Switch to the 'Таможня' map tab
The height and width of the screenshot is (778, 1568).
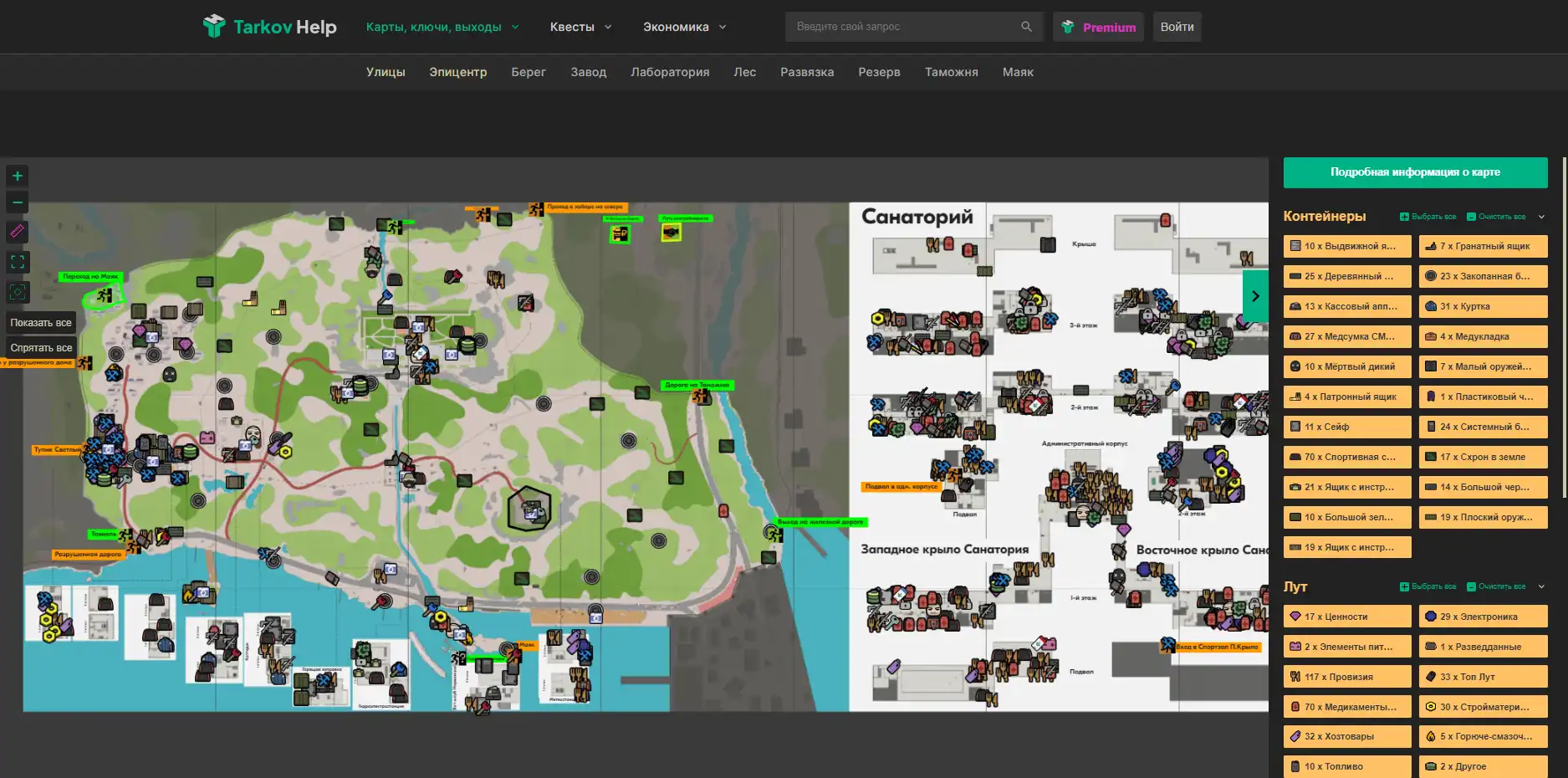(x=951, y=72)
